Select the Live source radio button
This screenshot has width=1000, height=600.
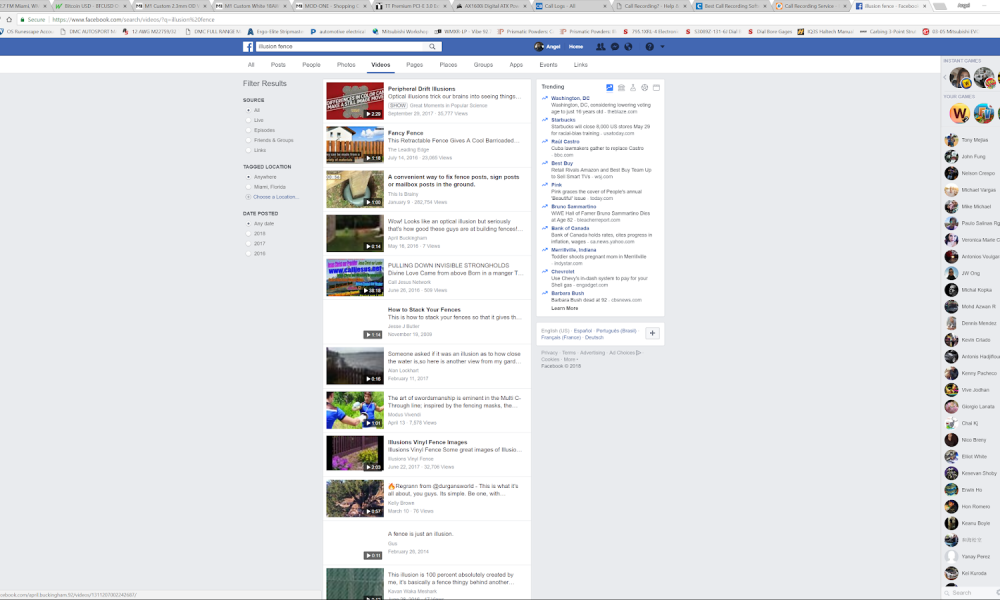pyautogui.click(x=249, y=120)
